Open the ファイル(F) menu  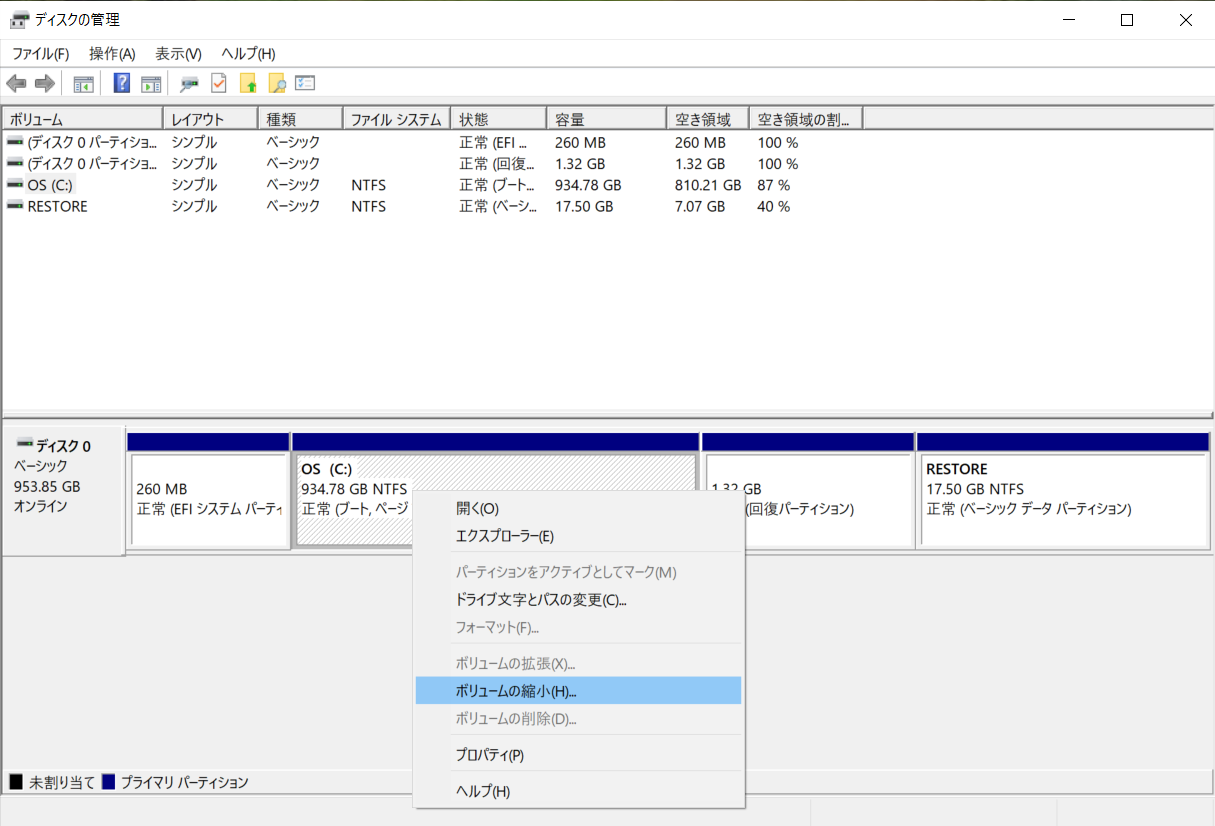[x=40, y=54]
